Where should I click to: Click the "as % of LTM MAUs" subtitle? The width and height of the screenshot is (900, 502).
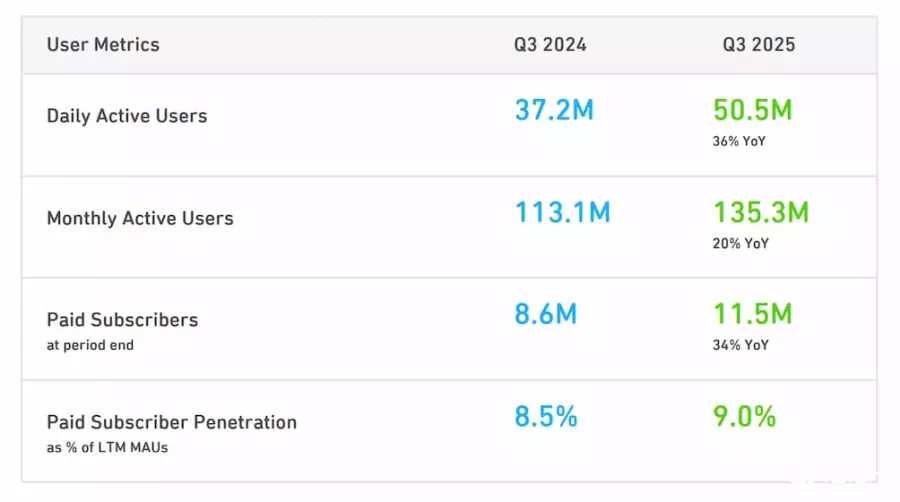coord(107,448)
